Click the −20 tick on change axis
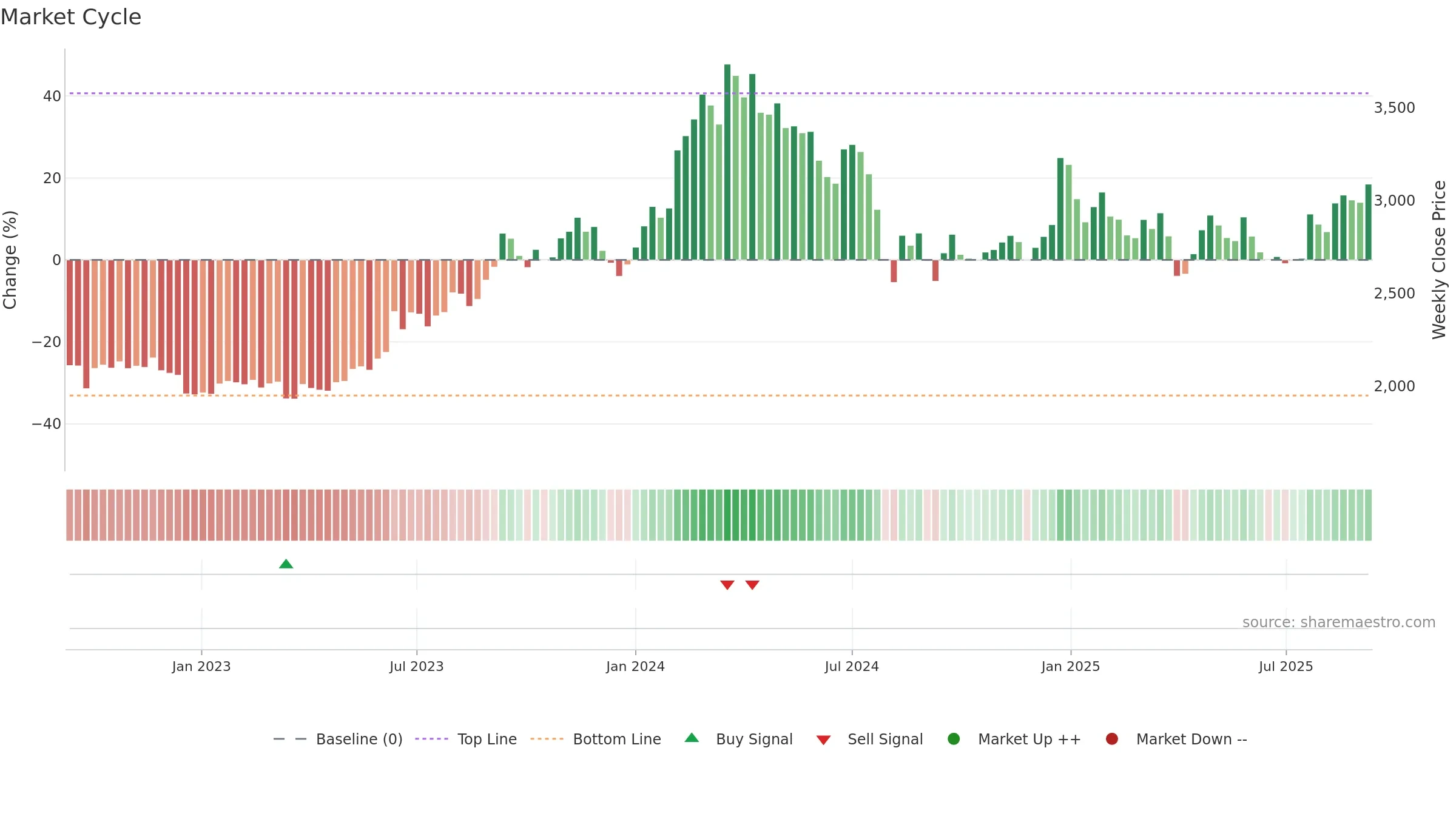 tap(47, 342)
